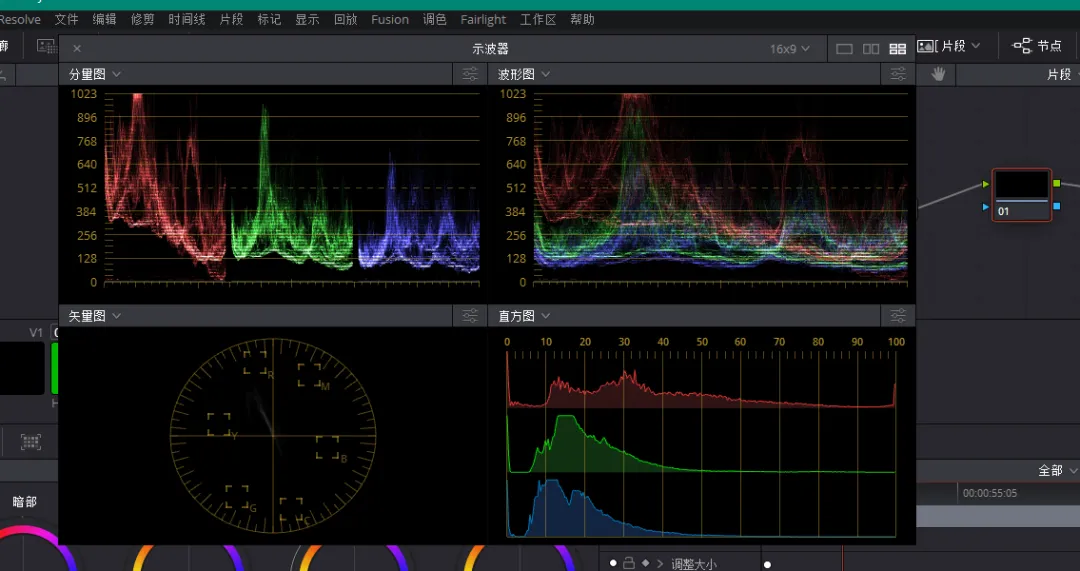Select the hand pan tool
The image size is (1080, 571).
pyautogui.click(x=938, y=74)
